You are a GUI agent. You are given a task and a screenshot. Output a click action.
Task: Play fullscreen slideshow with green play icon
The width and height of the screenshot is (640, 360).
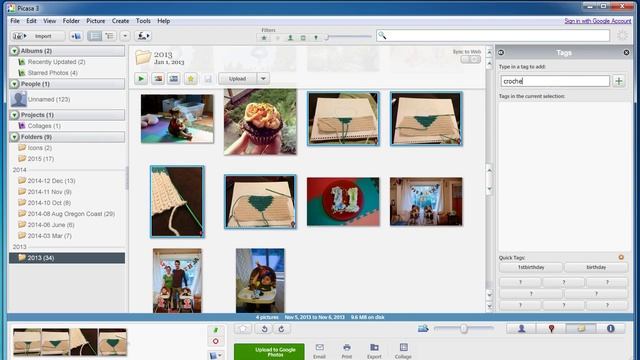point(141,79)
